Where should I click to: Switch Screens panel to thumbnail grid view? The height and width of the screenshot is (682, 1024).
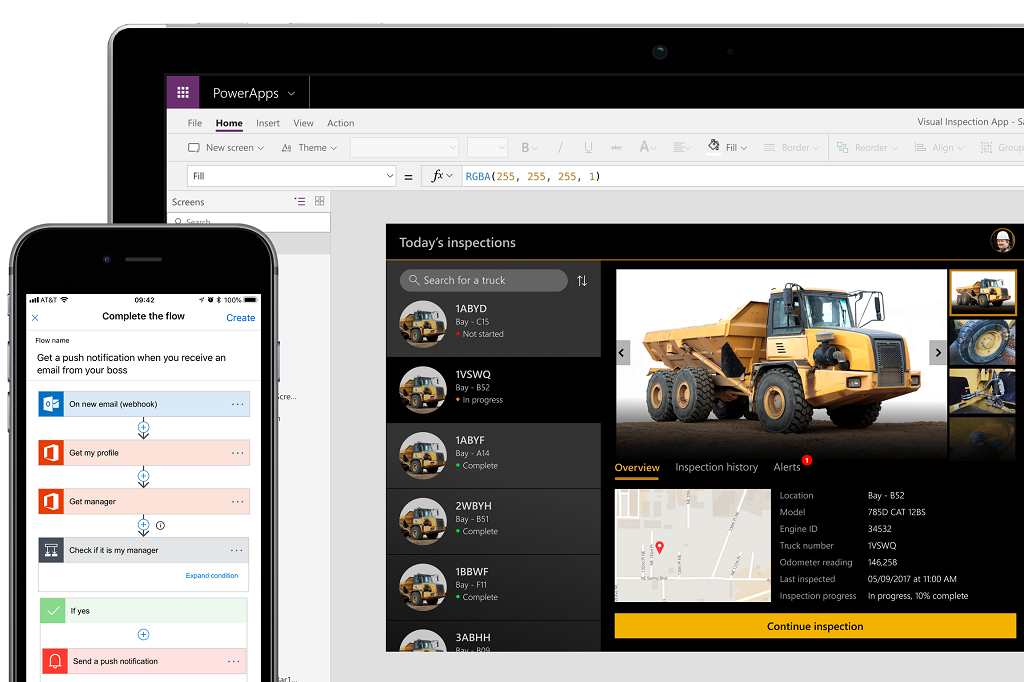coord(319,201)
